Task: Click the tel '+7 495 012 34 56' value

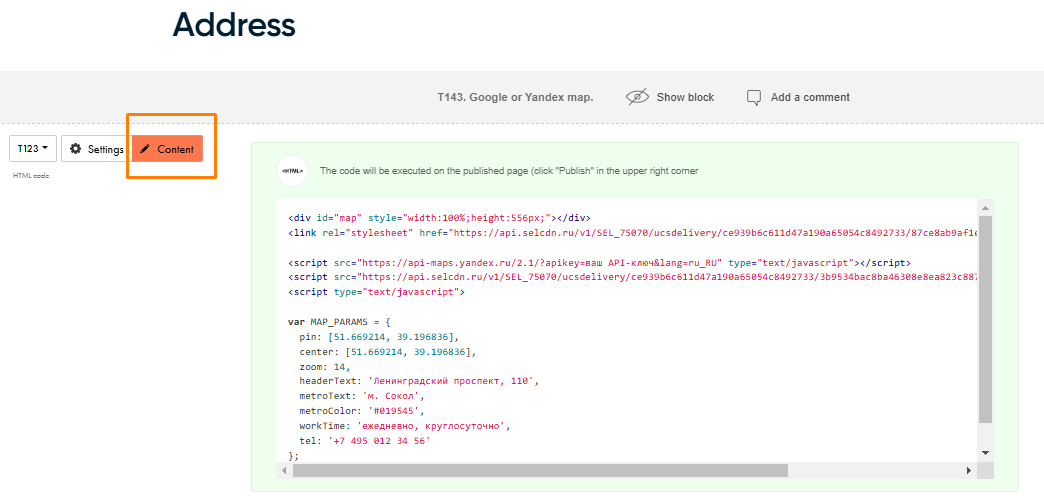Action: (380, 441)
